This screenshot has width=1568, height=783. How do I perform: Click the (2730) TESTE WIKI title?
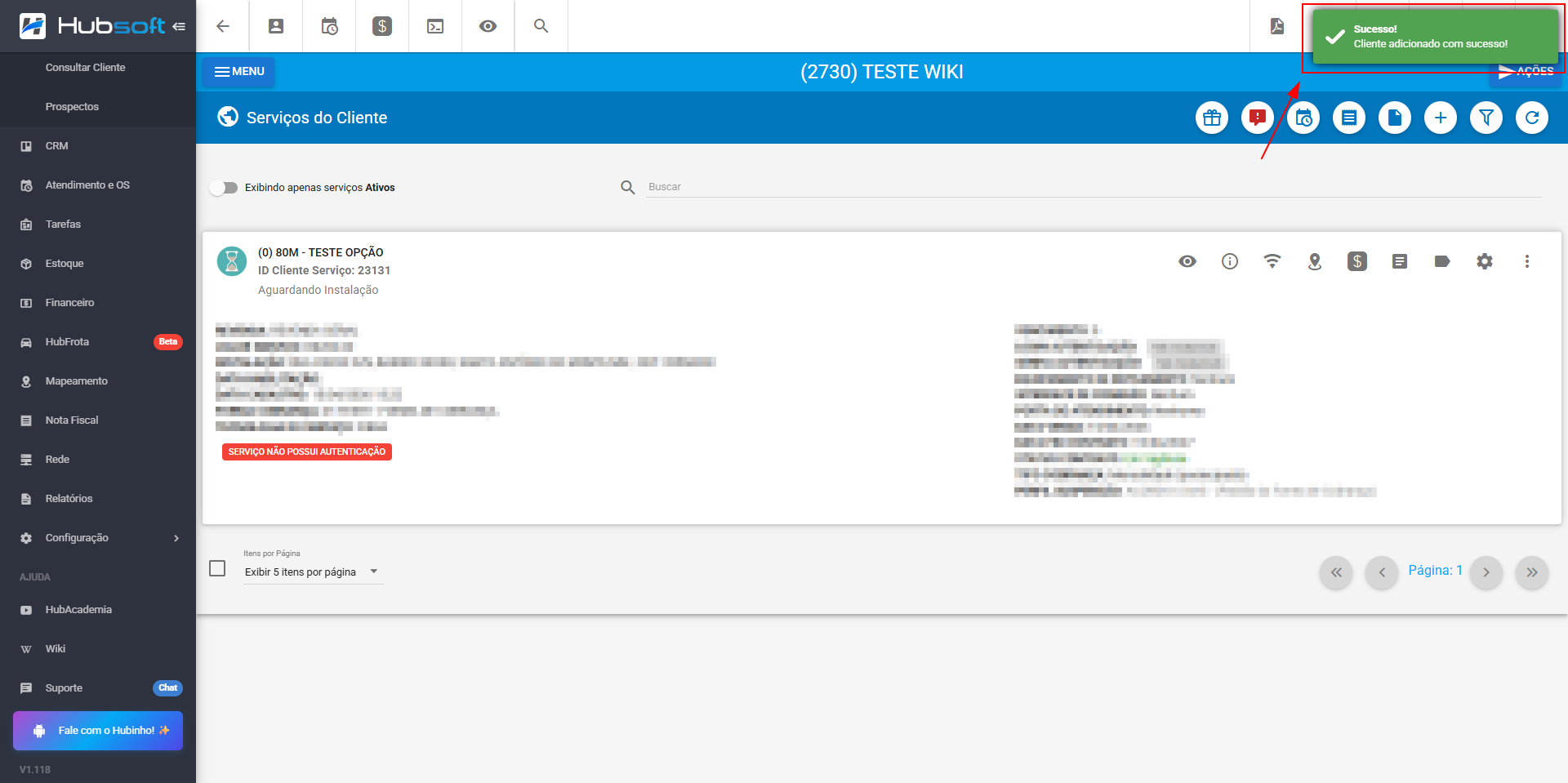tap(882, 72)
